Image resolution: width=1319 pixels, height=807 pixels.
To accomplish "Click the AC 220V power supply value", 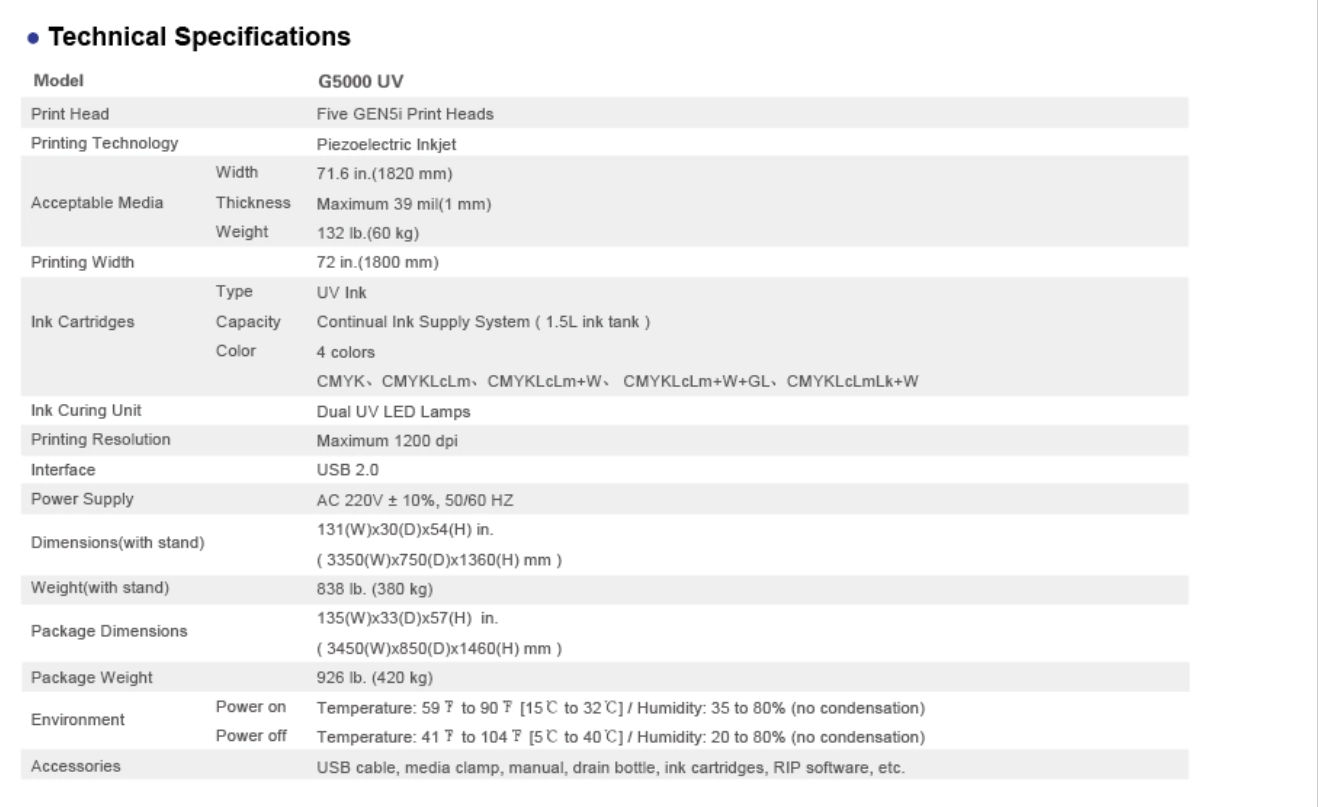I will [x=413, y=498].
